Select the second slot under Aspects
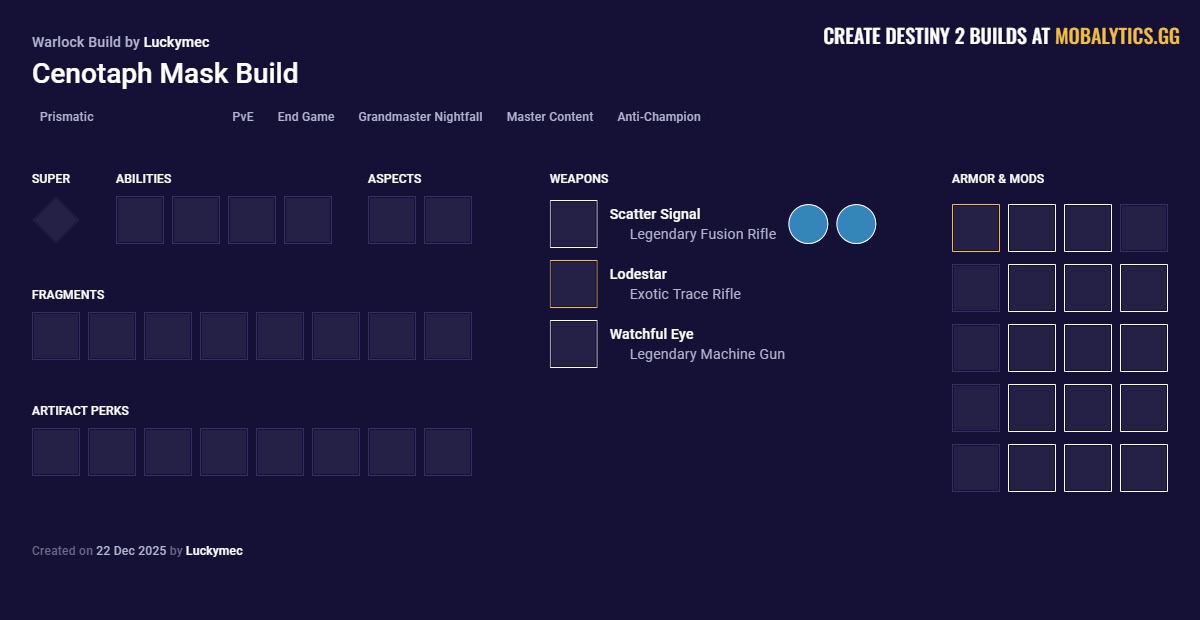Image resolution: width=1200 pixels, height=620 pixels. (448, 220)
